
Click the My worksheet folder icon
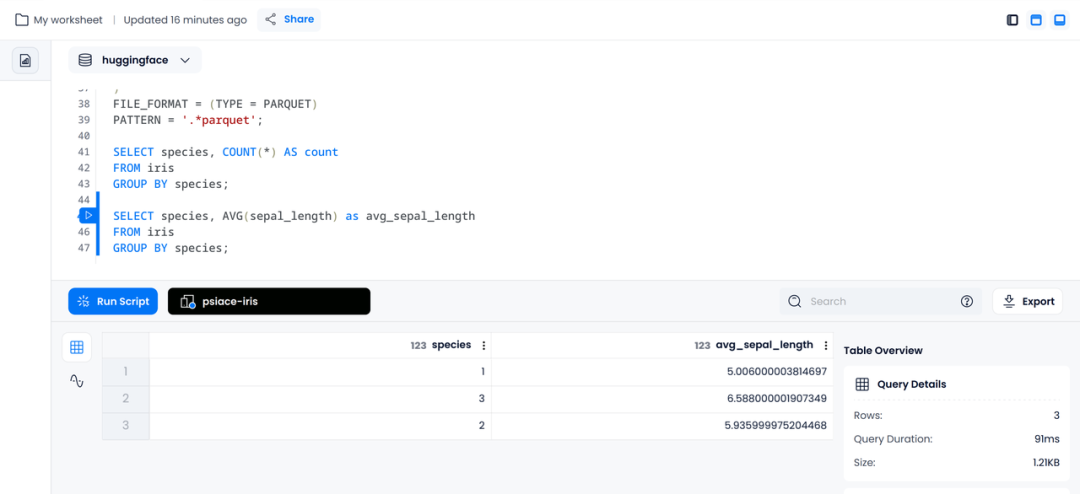click(21, 20)
